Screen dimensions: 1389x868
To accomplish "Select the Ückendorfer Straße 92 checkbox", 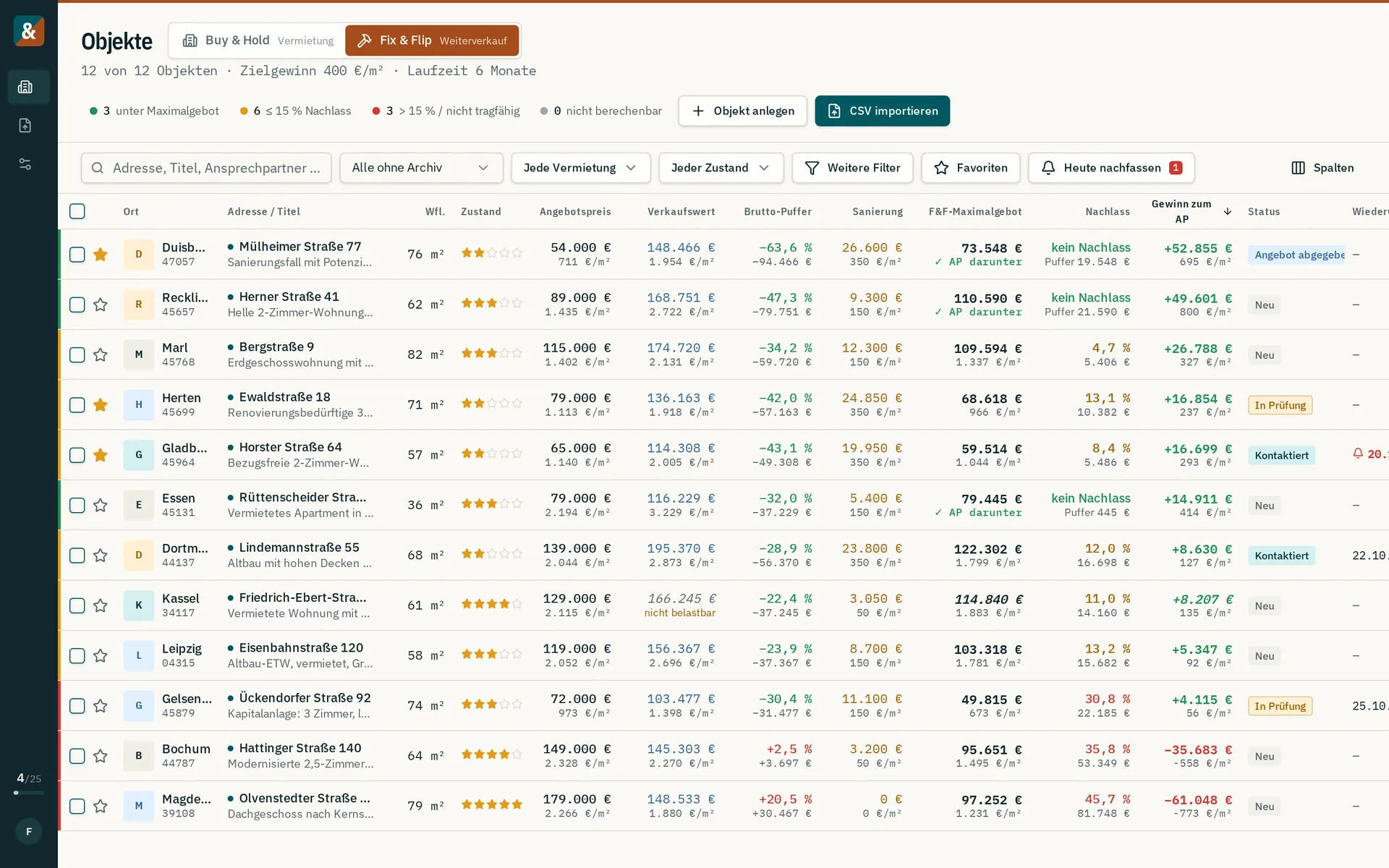I will tap(77, 705).
